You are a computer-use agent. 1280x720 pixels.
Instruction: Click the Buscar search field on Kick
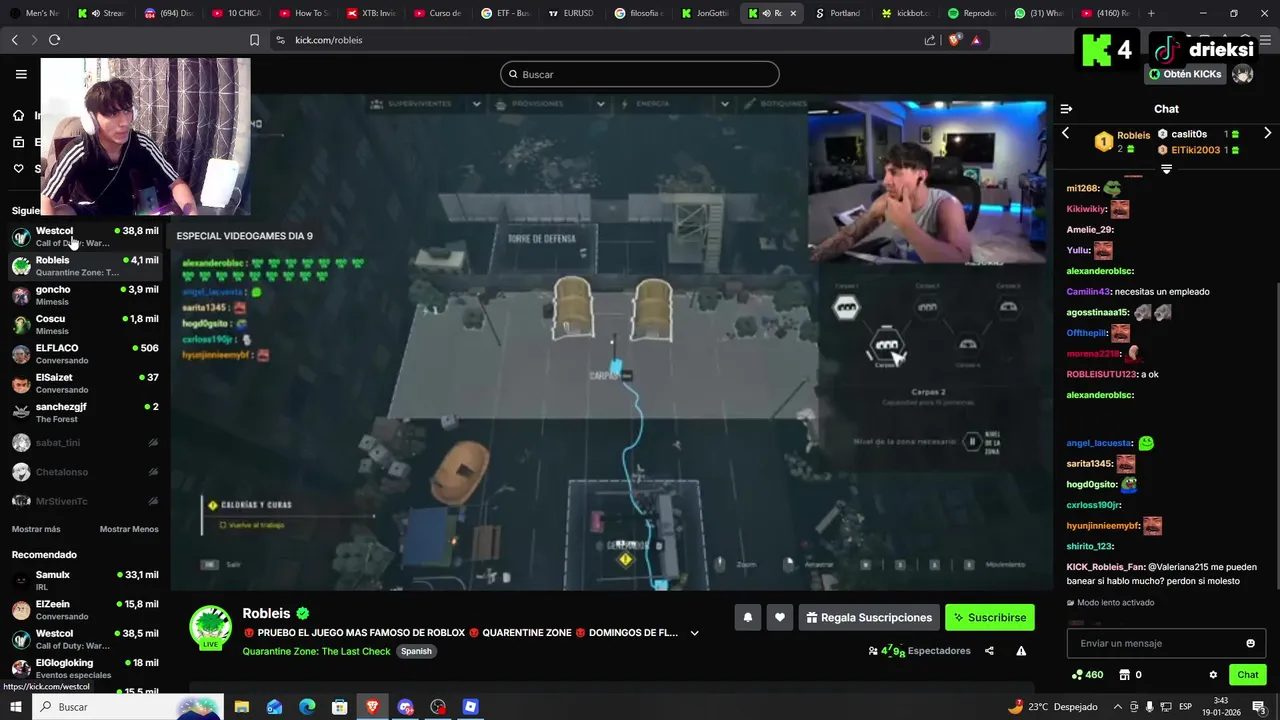[640, 74]
